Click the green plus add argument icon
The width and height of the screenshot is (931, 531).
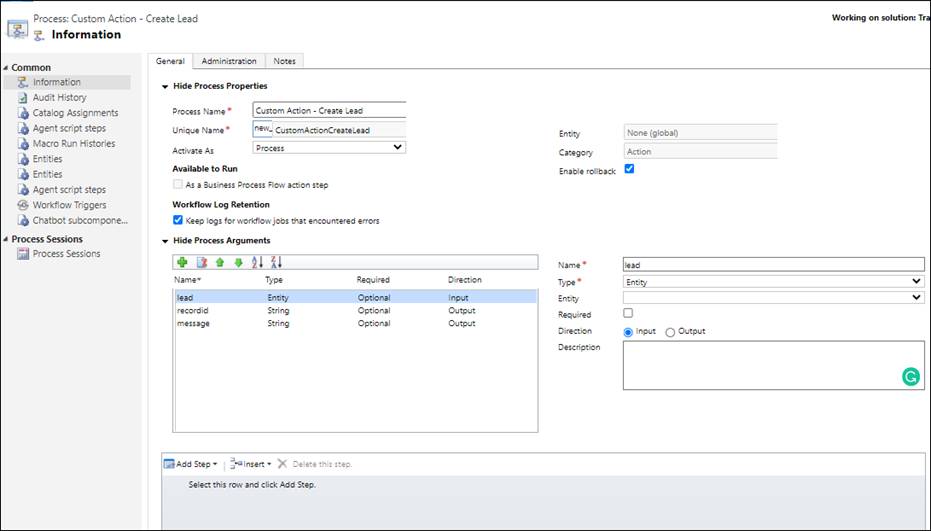[x=182, y=263]
